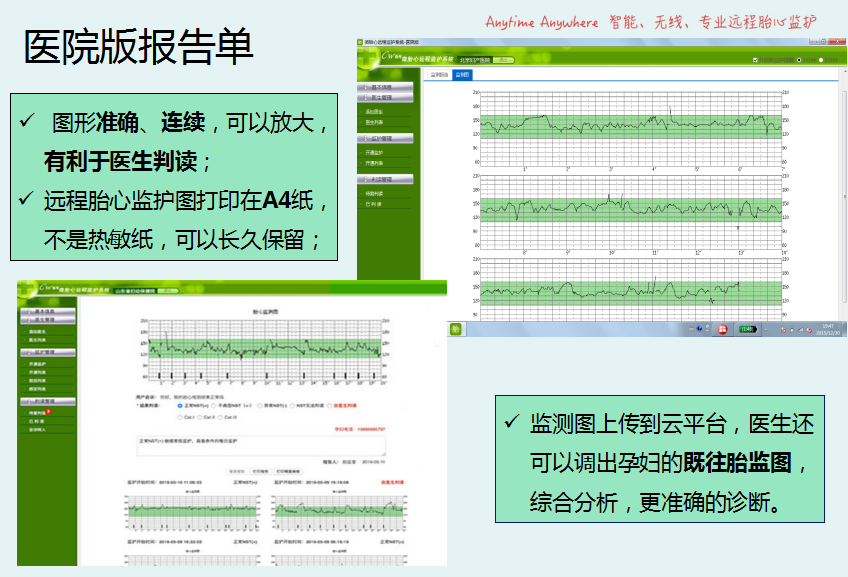The height and width of the screenshot is (577, 848).
Task: Click the main 胎心监测图 chart in the lower window
Action: 265,350
